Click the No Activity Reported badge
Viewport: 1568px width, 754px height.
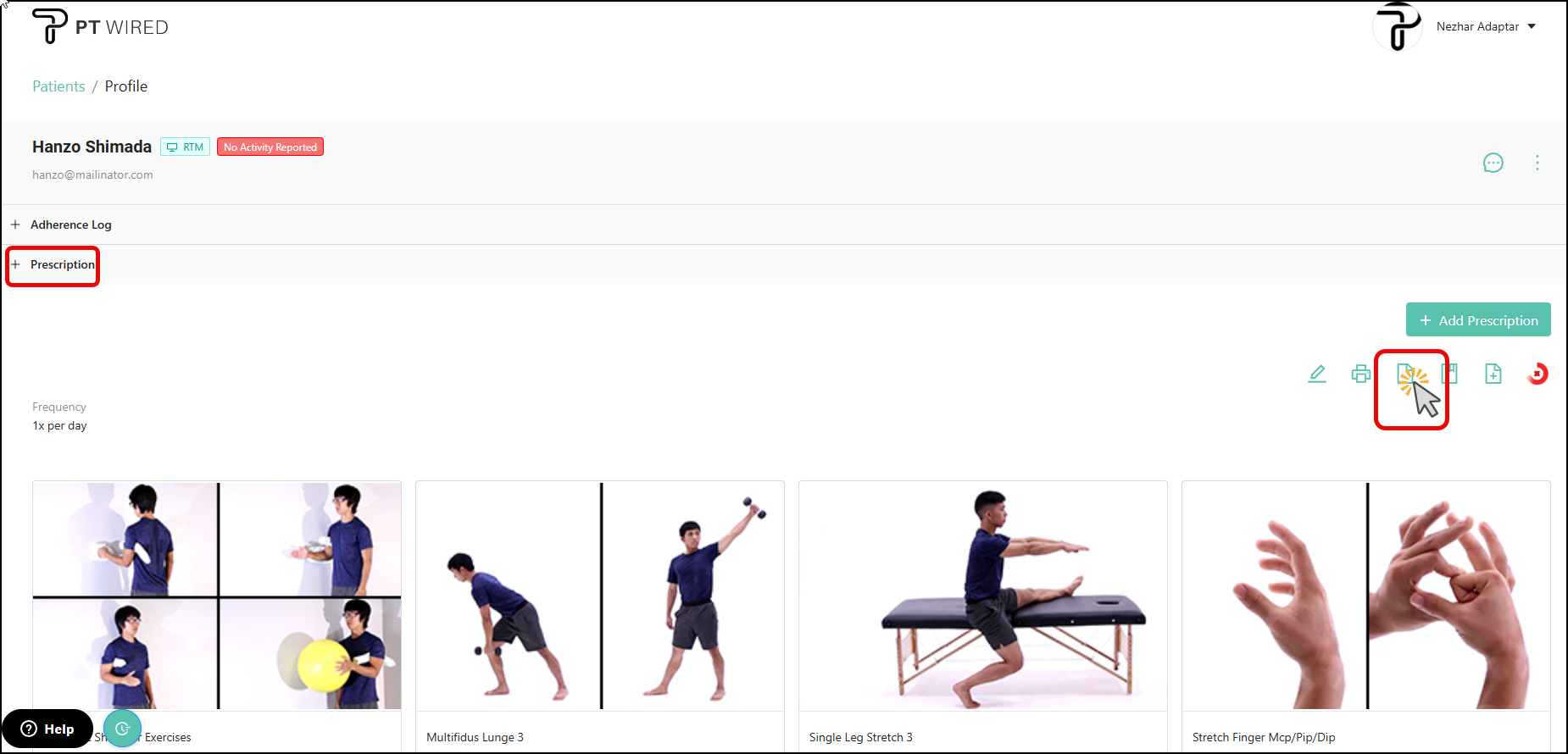point(270,147)
